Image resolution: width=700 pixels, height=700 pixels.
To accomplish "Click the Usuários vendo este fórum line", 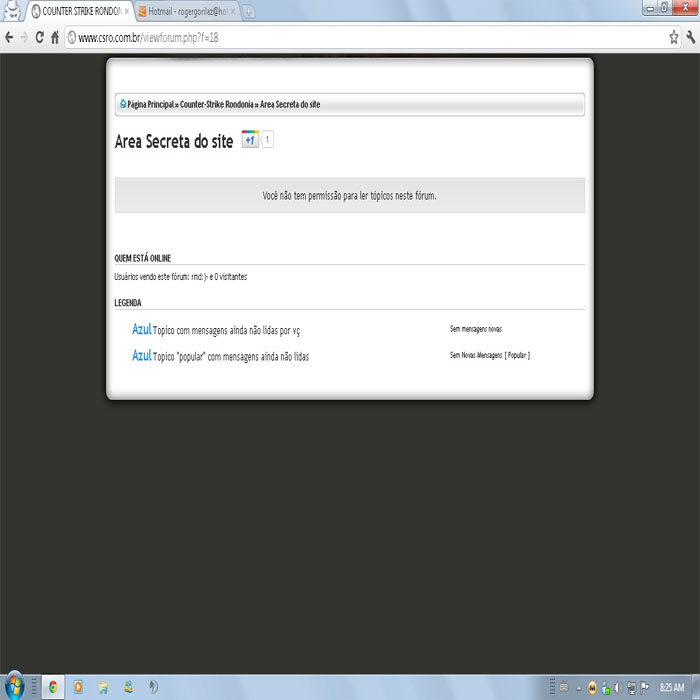I will 180,277.
